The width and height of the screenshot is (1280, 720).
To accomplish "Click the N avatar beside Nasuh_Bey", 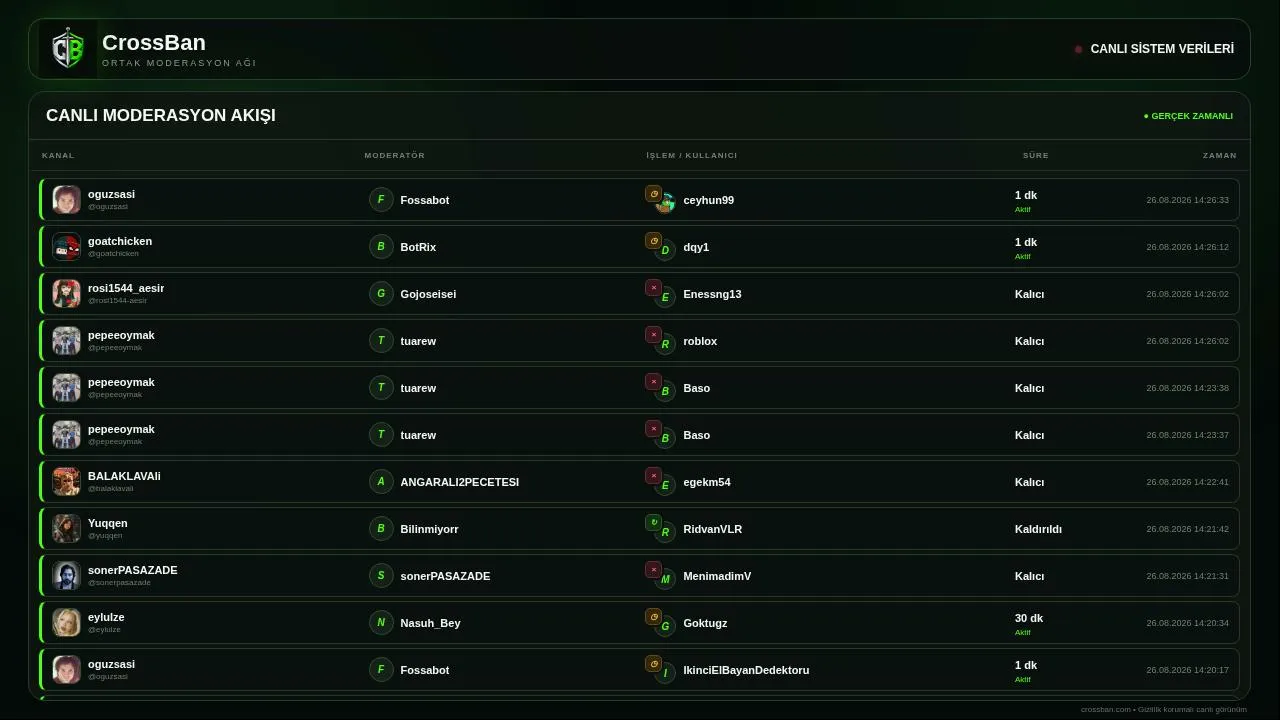I will [381, 623].
